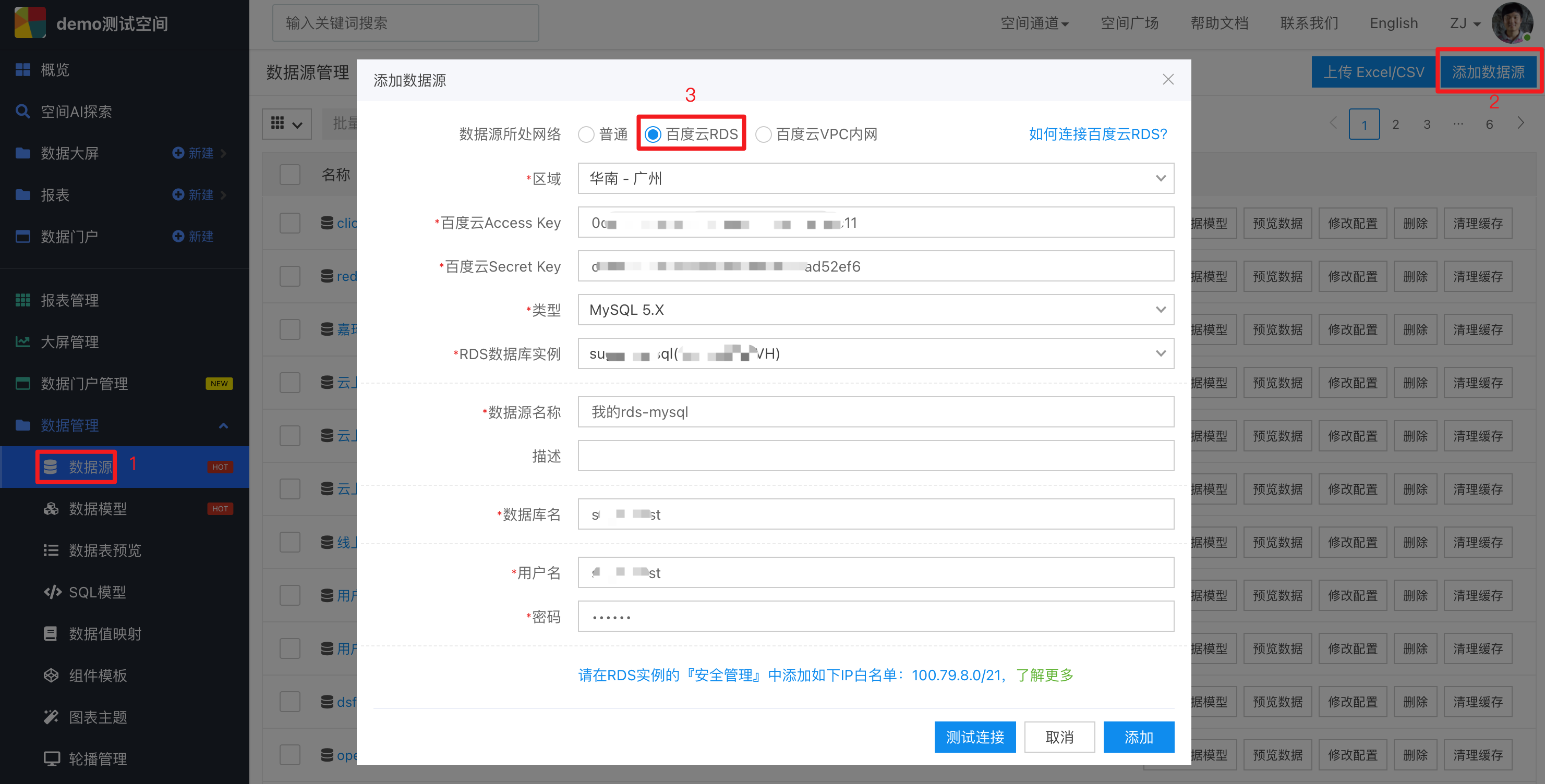Go to page 6 in pagination
Screen dimensions: 1545x784
click(1489, 124)
